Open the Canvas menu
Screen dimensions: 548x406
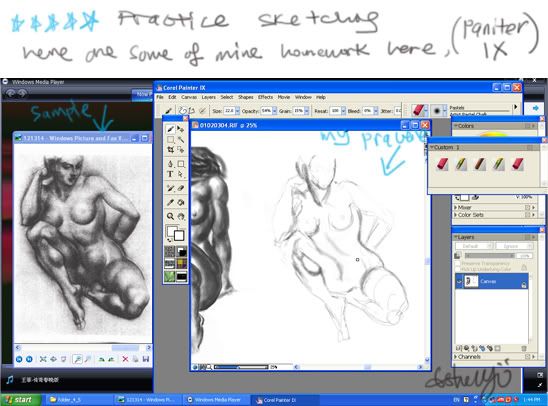click(189, 97)
